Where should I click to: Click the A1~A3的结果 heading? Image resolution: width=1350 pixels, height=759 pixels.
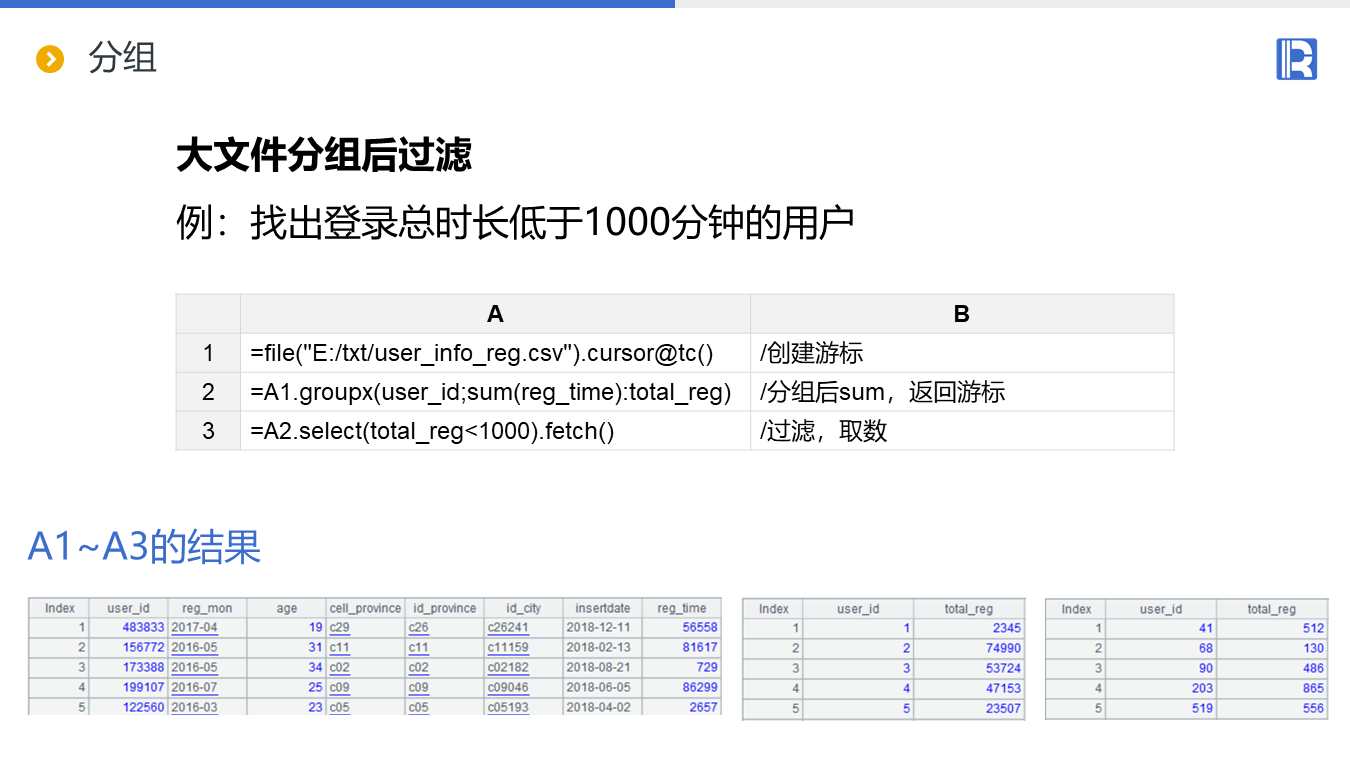pyautogui.click(x=144, y=547)
